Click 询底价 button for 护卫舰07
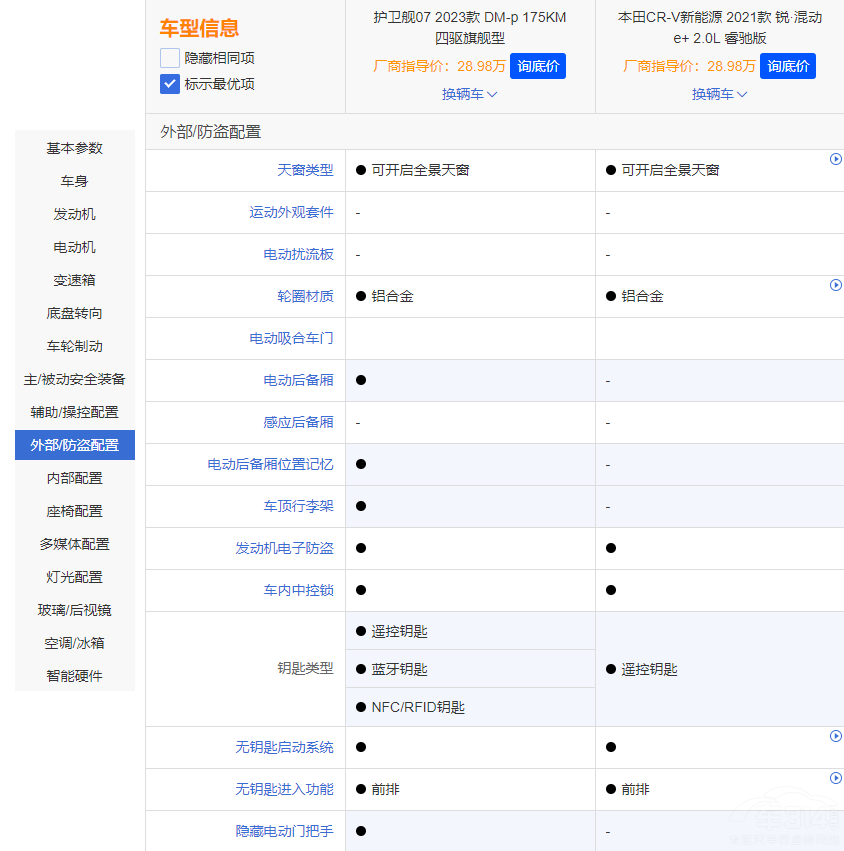 click(538, 67)
